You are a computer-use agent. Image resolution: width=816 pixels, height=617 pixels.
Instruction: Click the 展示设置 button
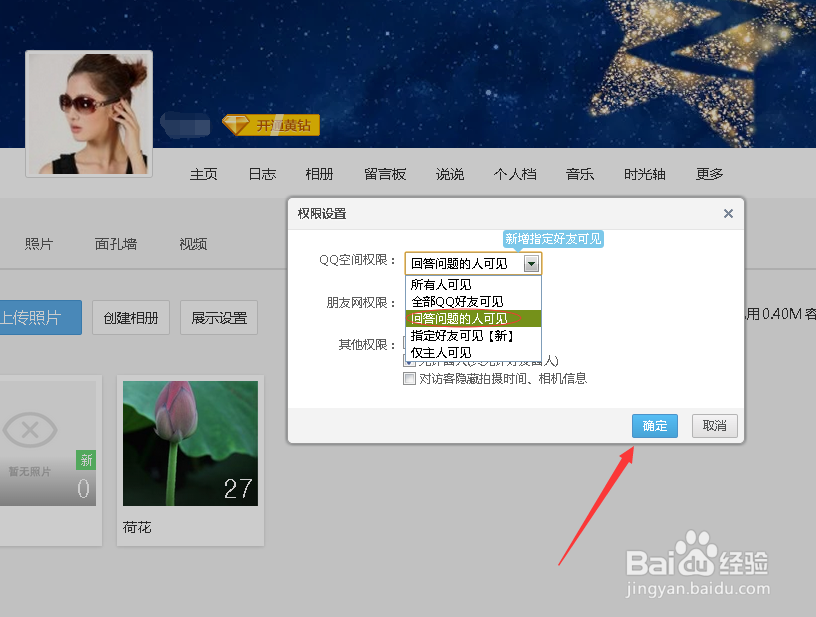click(219, 317)
